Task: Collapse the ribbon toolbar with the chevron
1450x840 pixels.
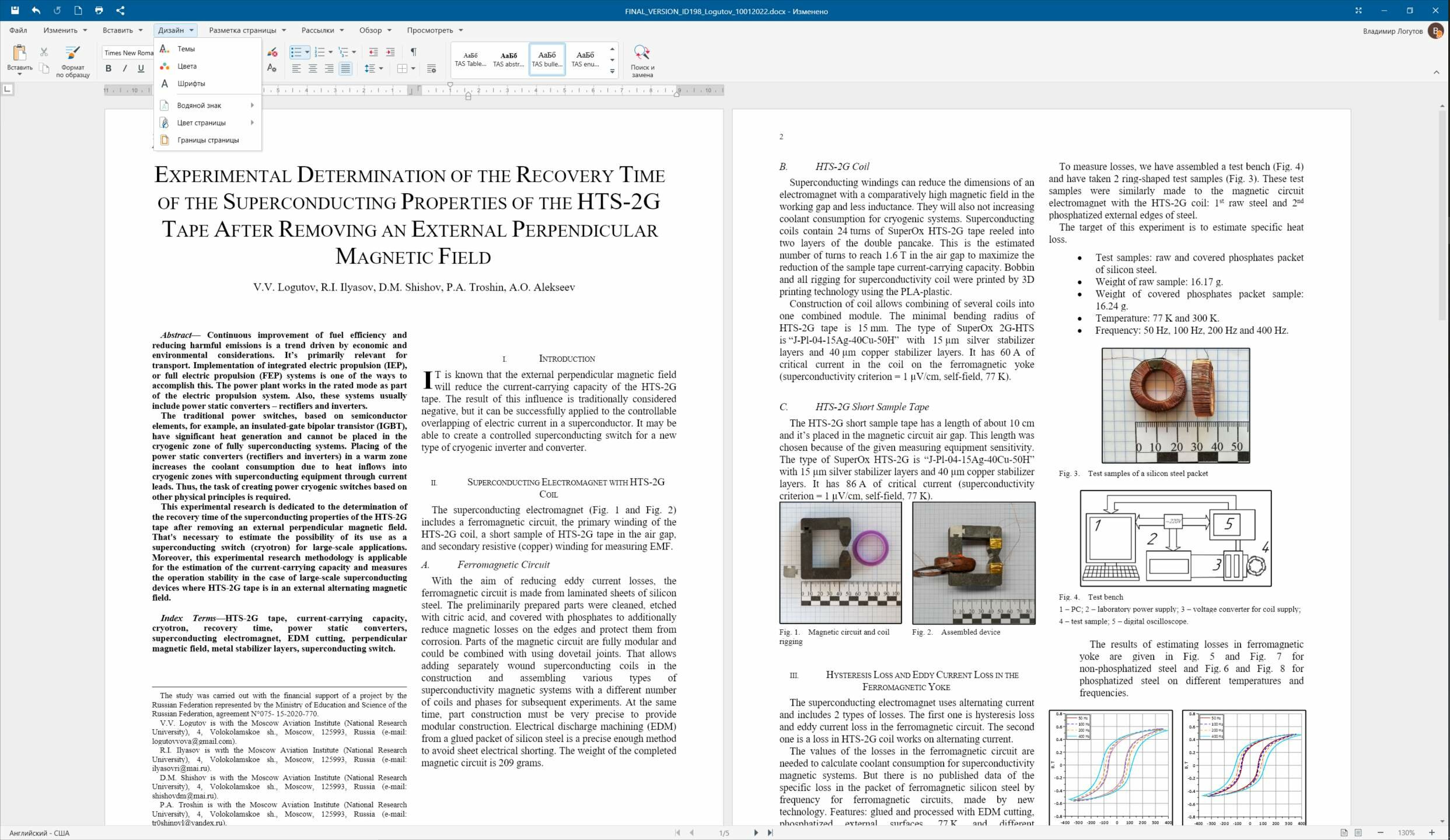Action: [1436, 72]
